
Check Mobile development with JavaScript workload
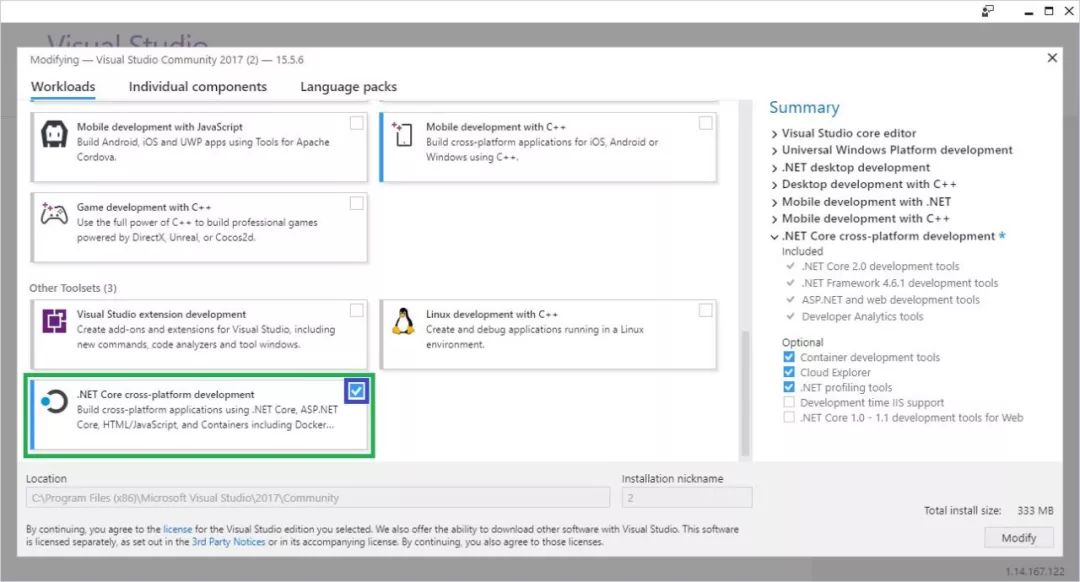point(356,123)
